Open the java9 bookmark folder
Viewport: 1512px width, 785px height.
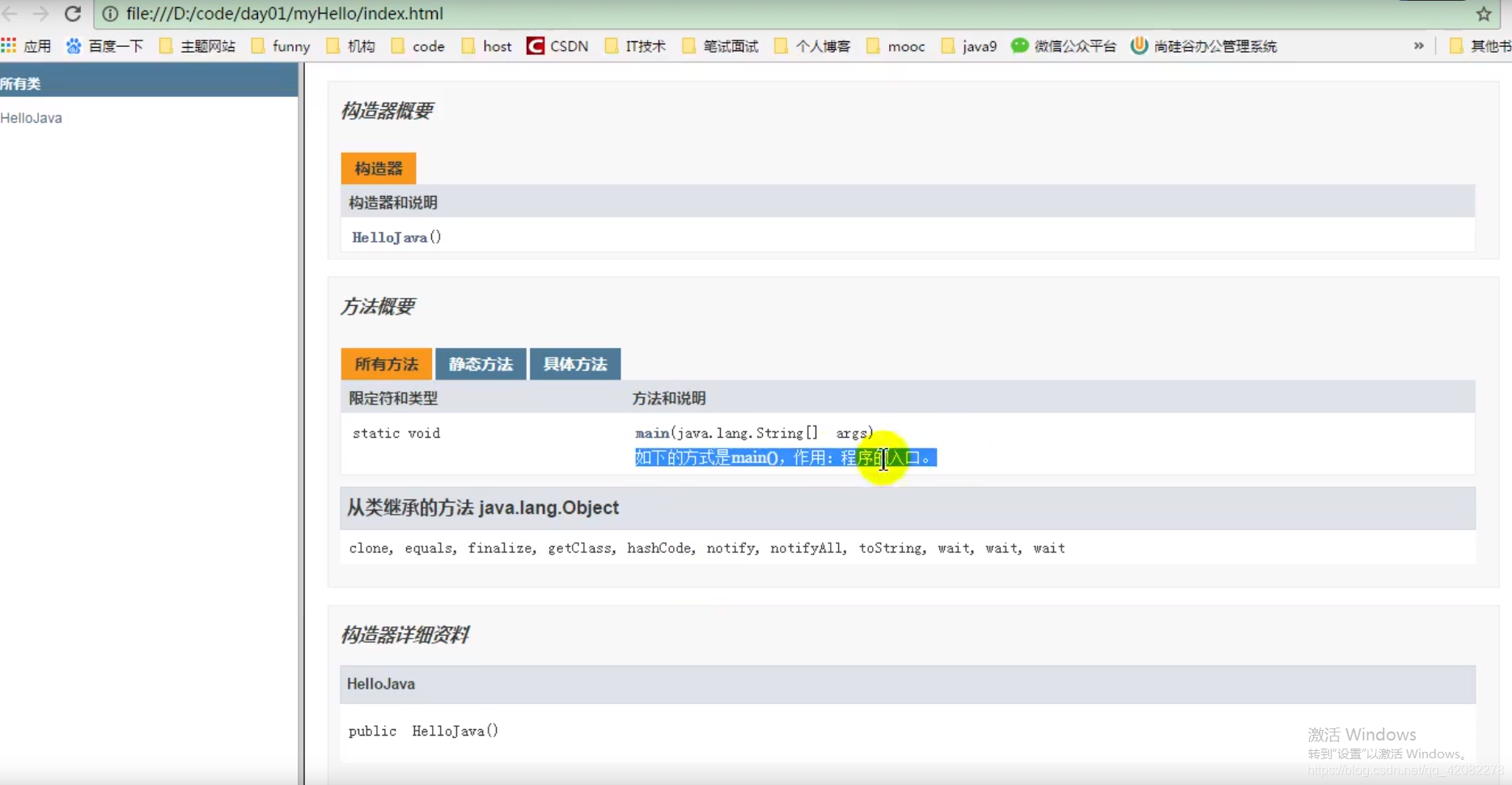coord(969,46)
